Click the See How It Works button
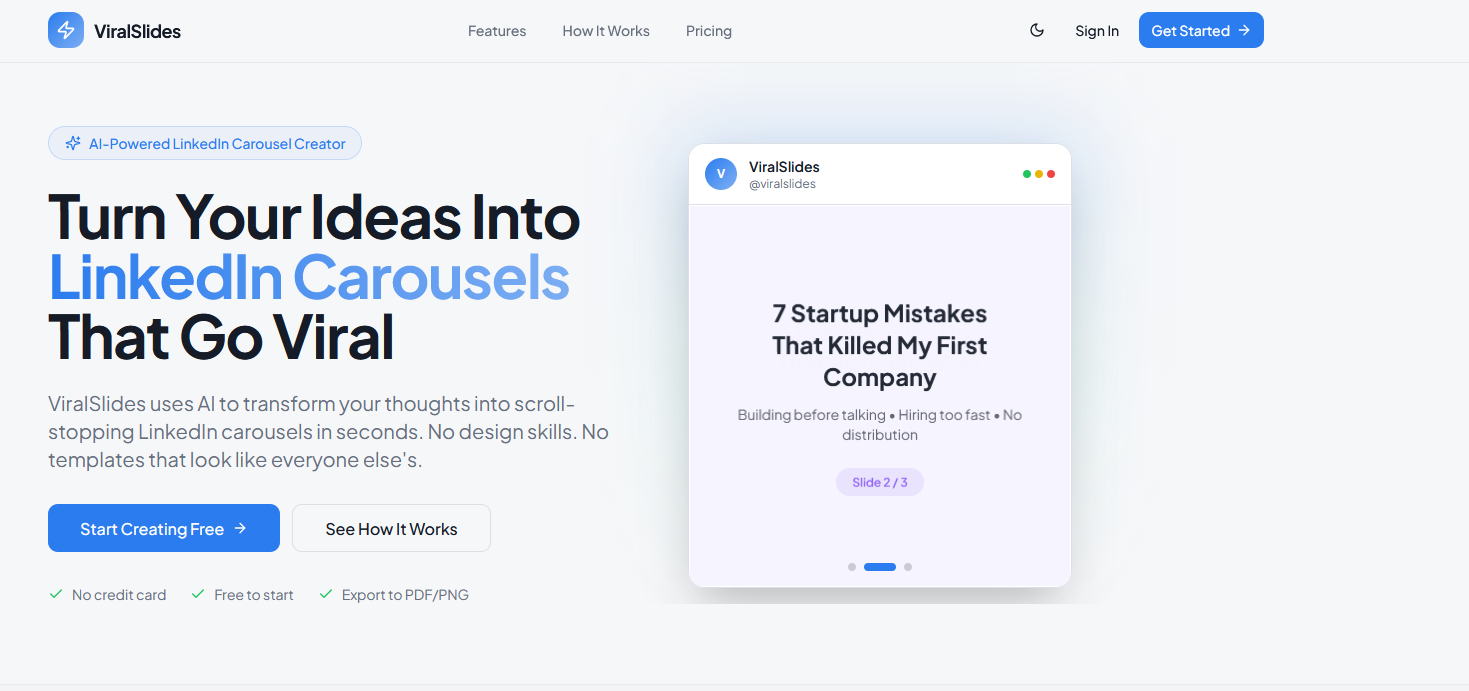 click(391, 528)
